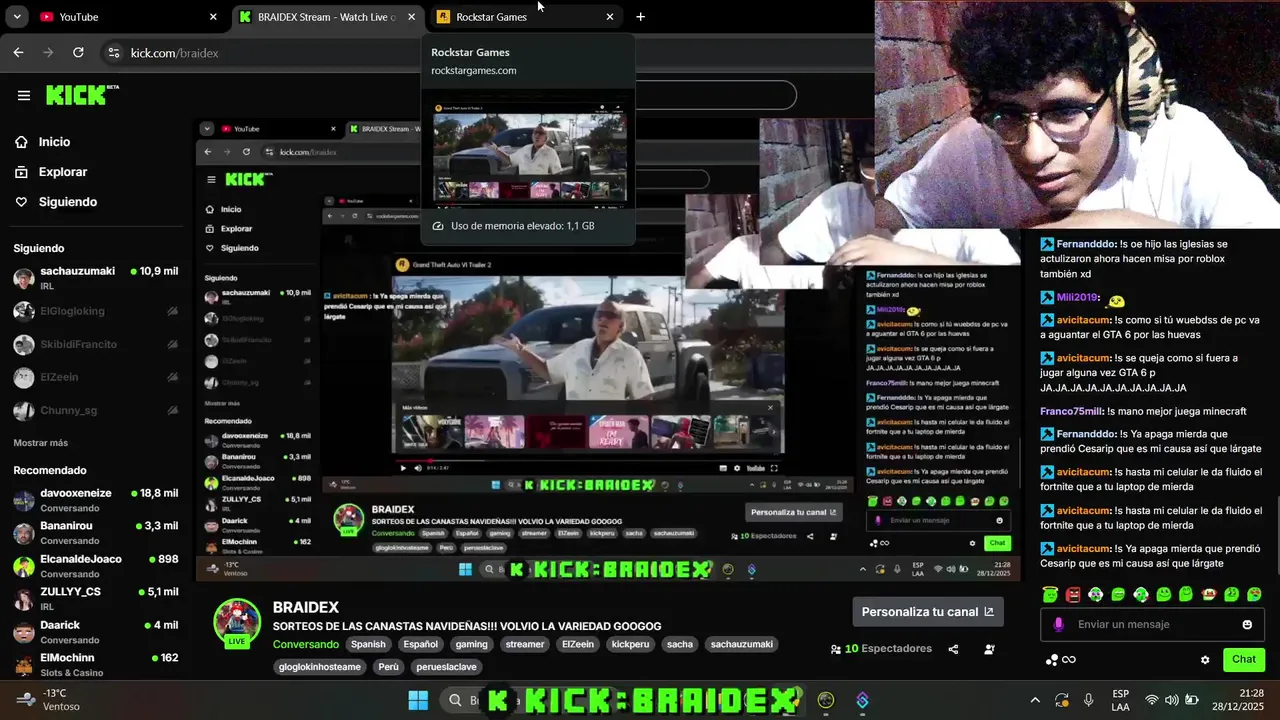Click the Rockstar Games tab preview thumbnail
1280x720 pixels.
click(x=530, y=151)
